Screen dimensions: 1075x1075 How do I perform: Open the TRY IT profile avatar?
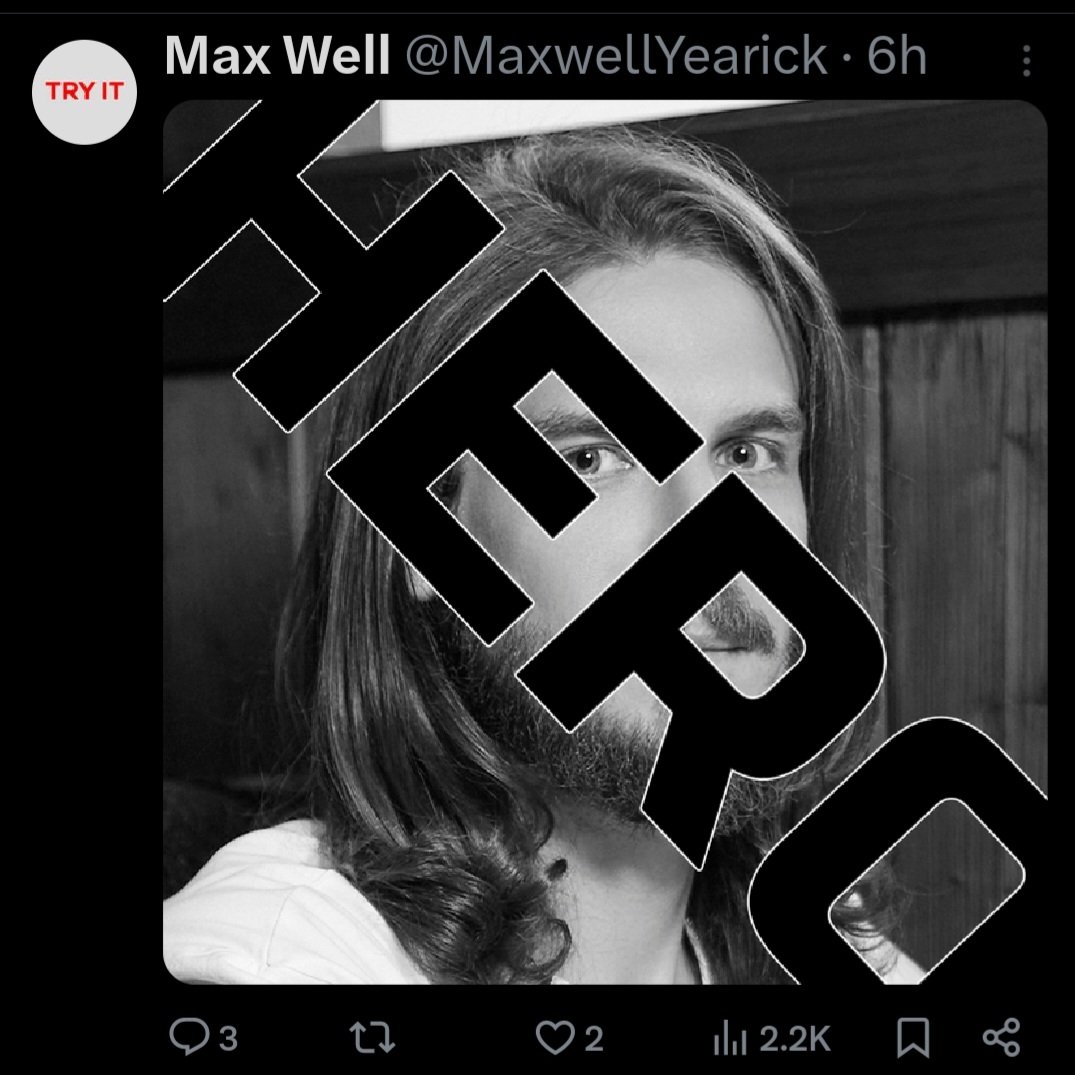(84, 92)
